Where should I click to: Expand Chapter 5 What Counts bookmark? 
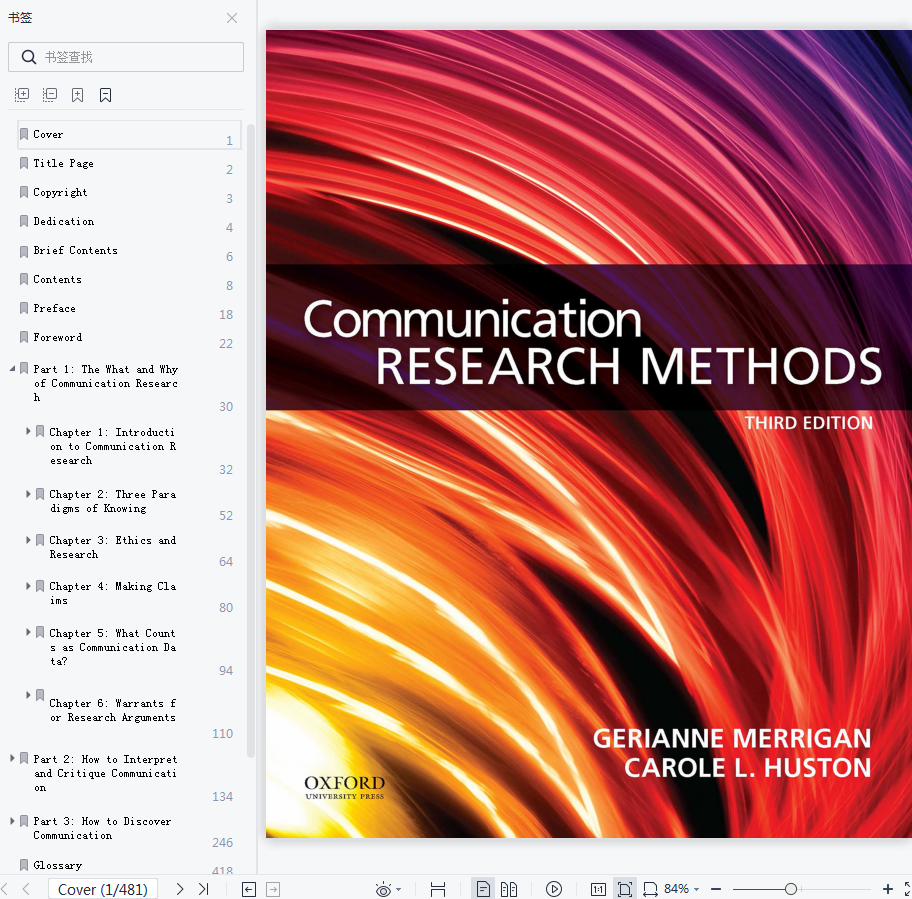(x=28, y=632)
